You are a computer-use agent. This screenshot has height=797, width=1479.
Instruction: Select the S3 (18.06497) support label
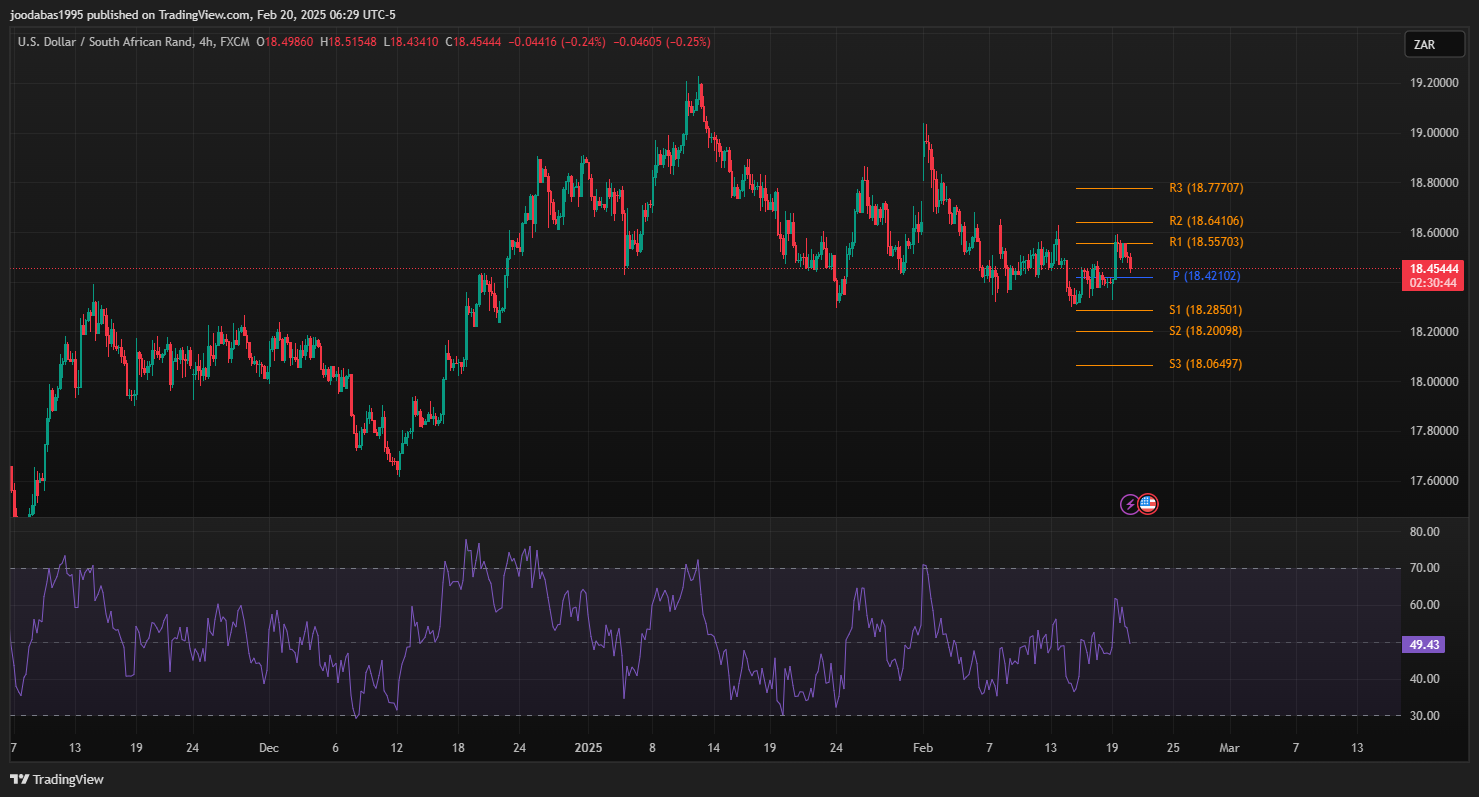tap(1205, 364)
